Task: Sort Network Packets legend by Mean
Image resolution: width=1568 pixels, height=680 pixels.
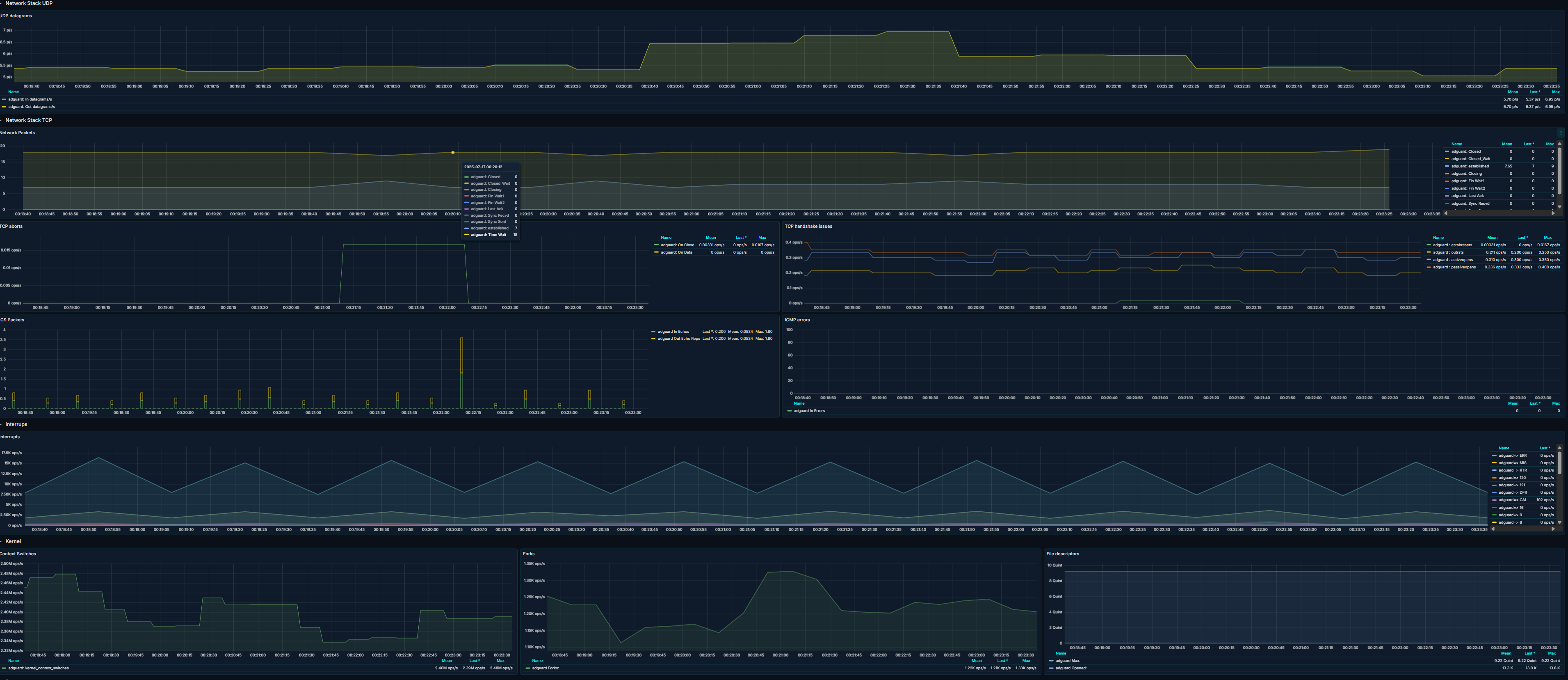Action: 1507,144
